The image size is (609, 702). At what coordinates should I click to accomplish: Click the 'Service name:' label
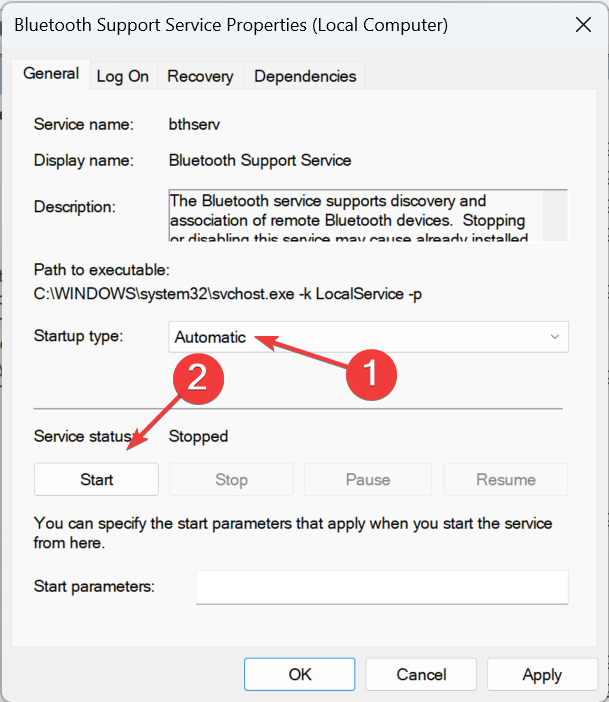[x=84, y=124]
